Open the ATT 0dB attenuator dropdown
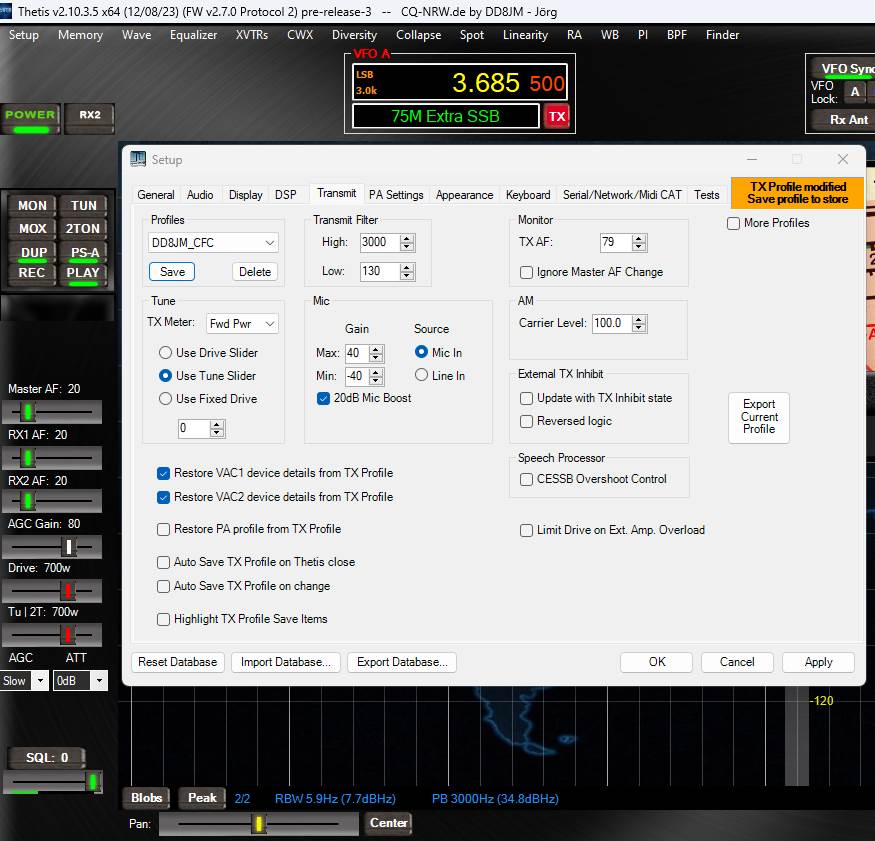Screen dimensions: 875x841 80,681
